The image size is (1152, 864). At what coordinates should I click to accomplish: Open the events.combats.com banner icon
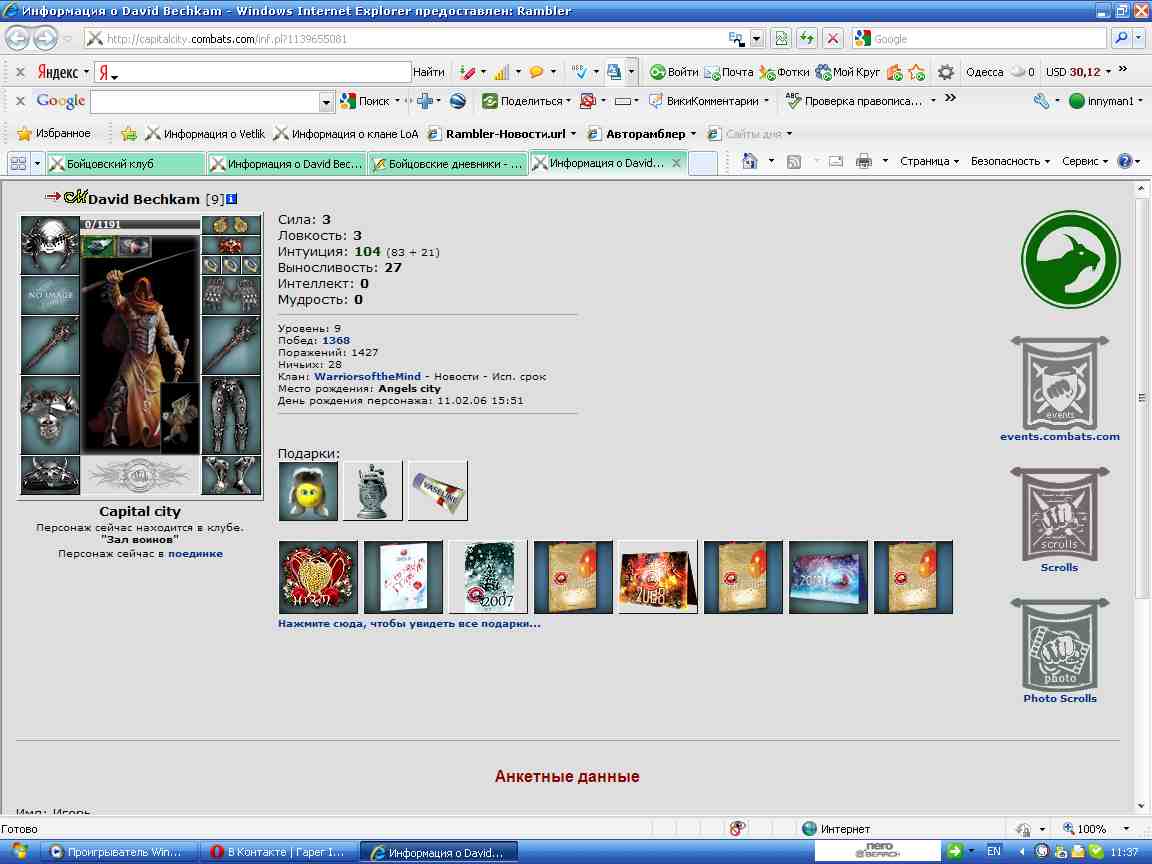point(1059,383)
